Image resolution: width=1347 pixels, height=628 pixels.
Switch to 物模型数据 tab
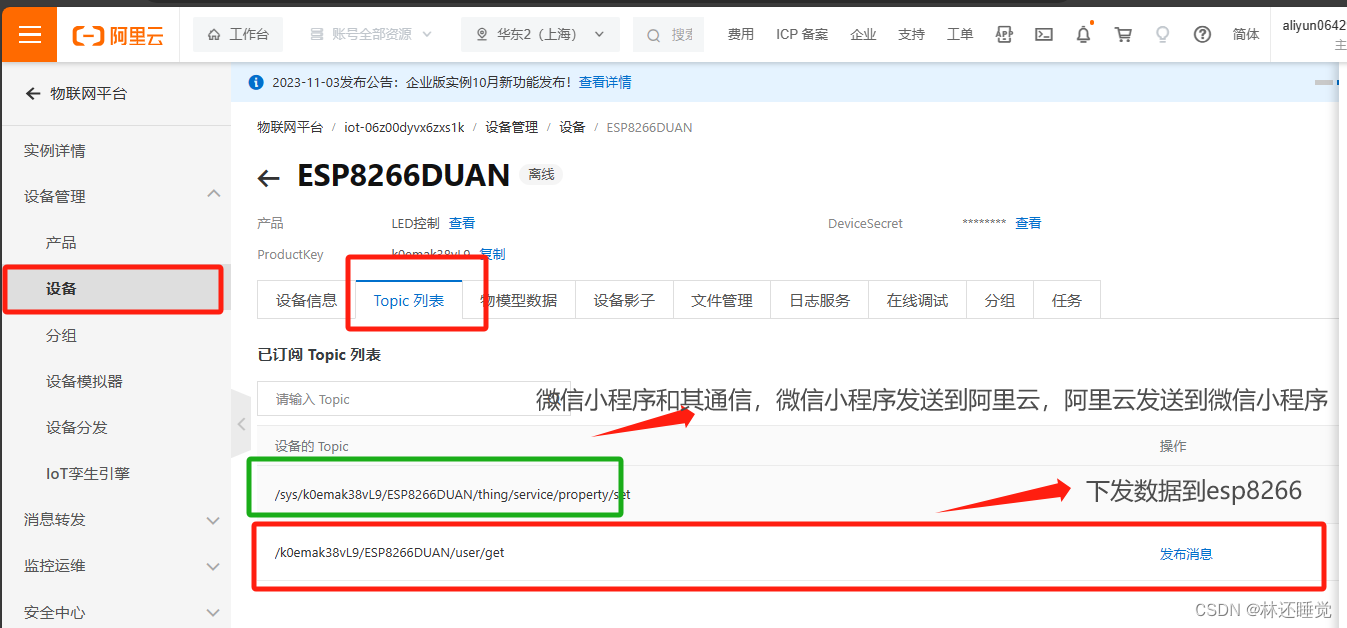click(x=519, y=300)
